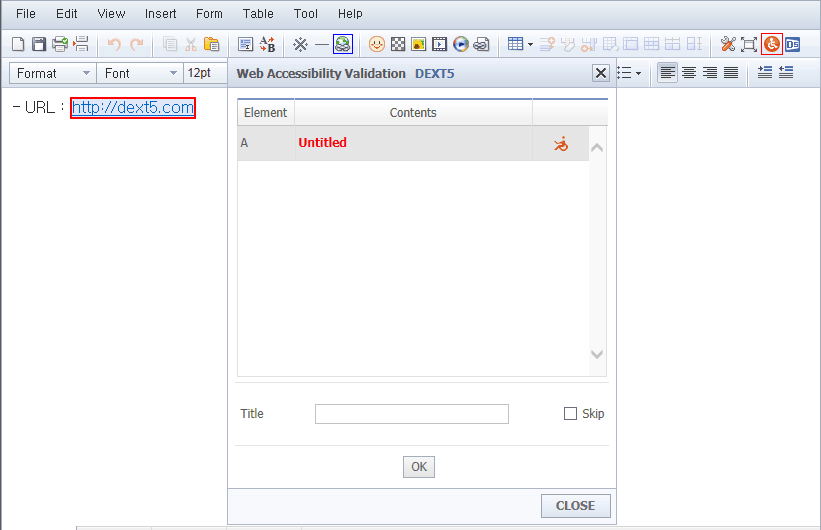This screenshot has height=530, width=821.
Task: Open the File menu
Action: tap(26, 14)
